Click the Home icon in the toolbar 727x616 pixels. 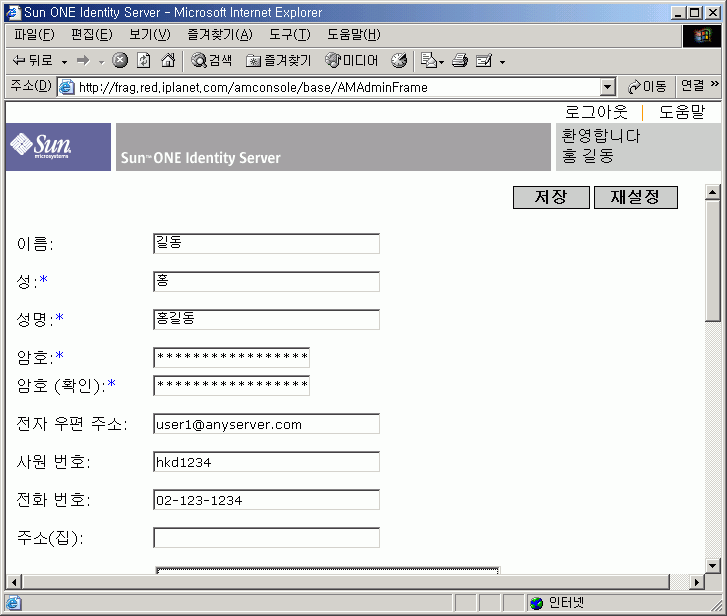pyautogui.click(x=168, y=60)
